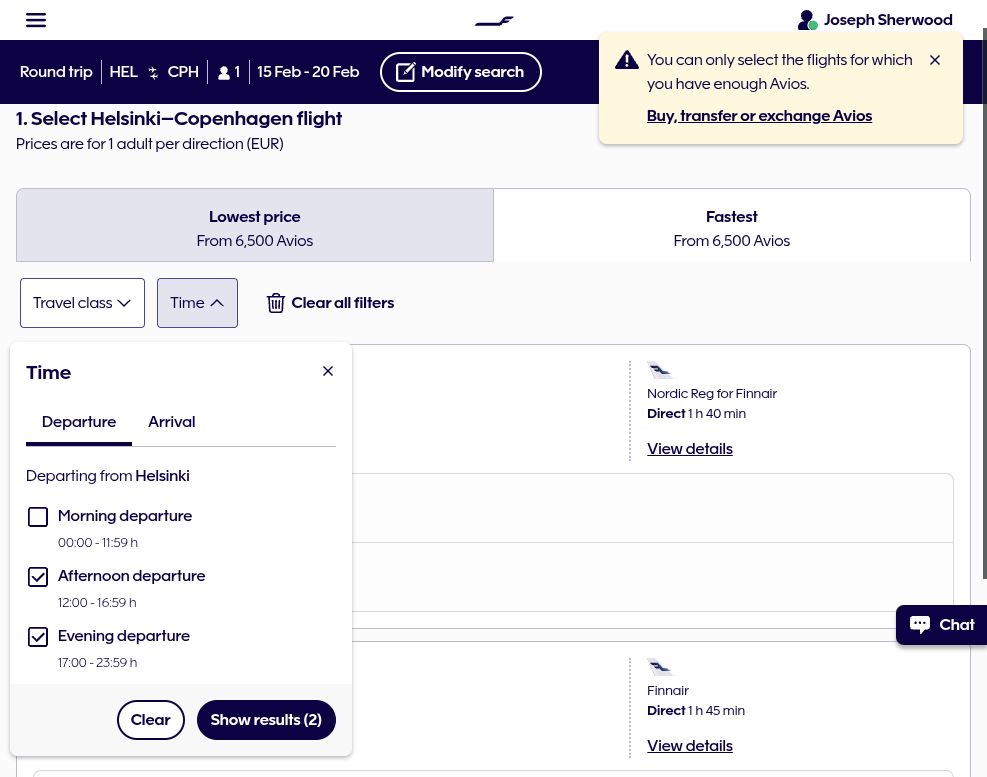Click 'Direct 1 h 40 min' flight text
The height and width of the screenshot is (777, 987).
(696, 414)
